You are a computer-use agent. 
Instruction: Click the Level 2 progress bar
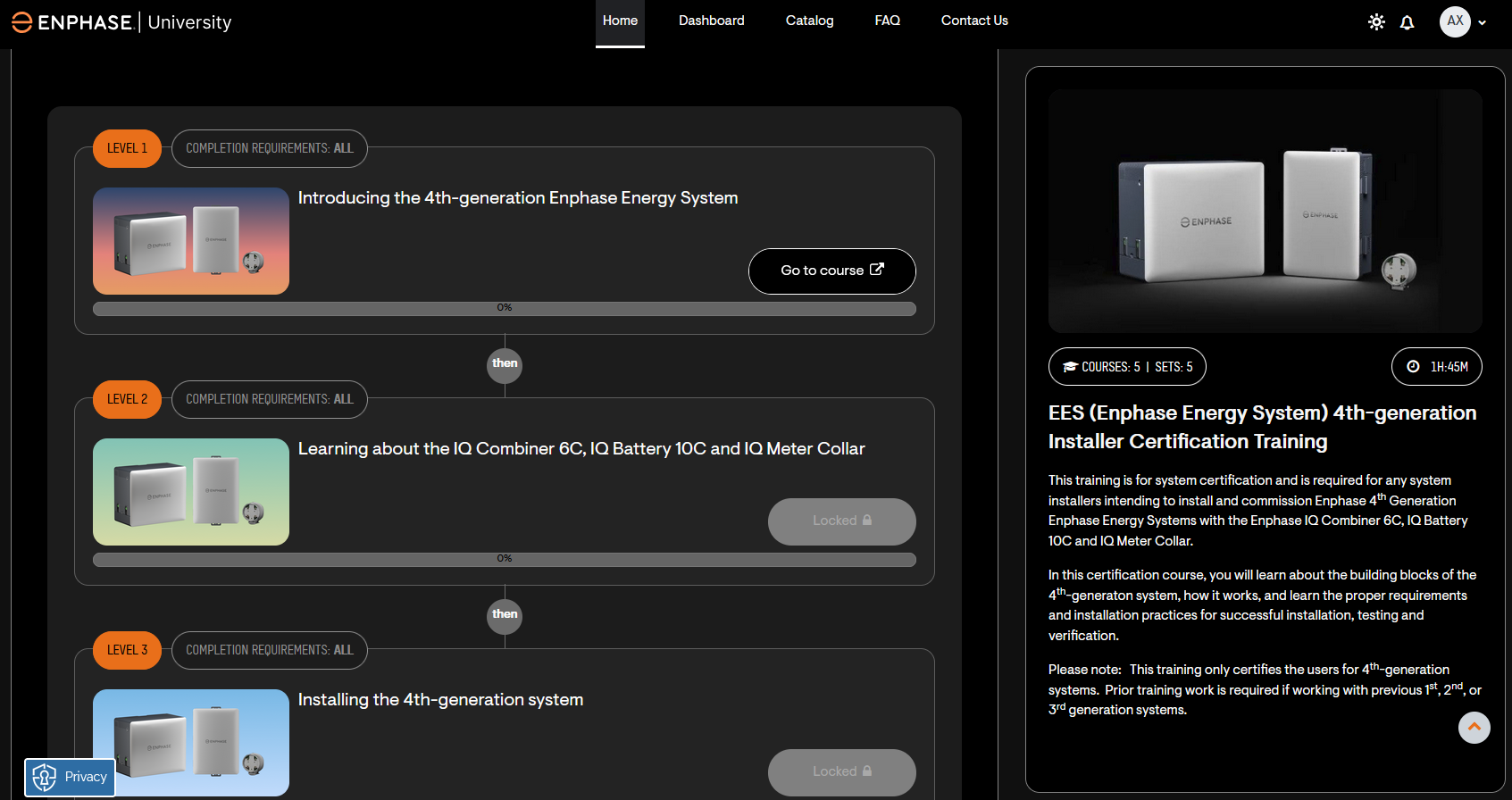(x=505, y=559)
